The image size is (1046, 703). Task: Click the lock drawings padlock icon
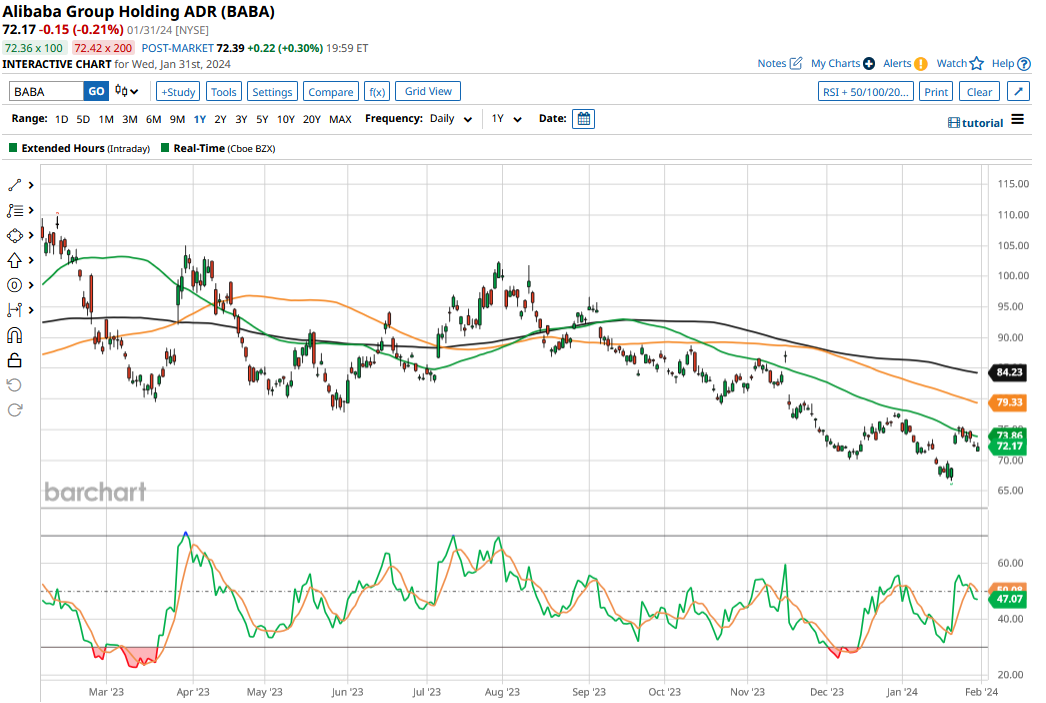click(15, 360)
